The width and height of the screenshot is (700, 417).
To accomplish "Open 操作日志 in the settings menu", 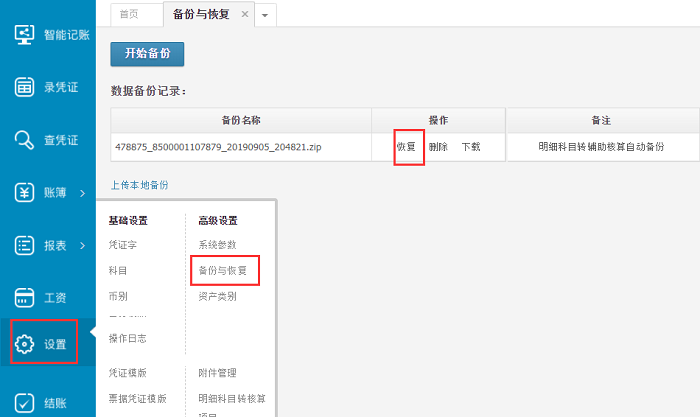I will click(127, 338).
